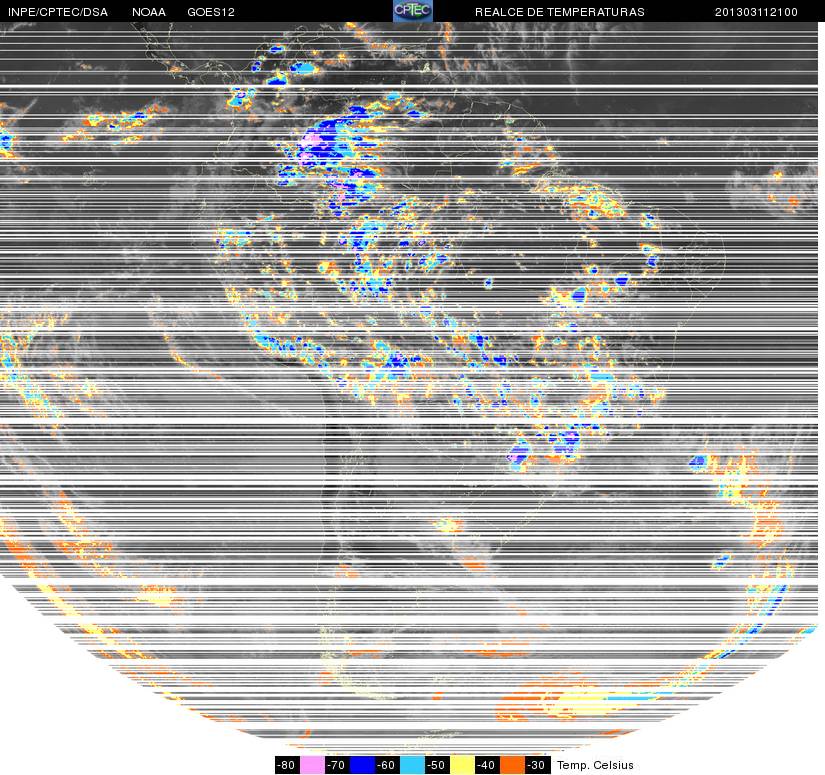This screenshot has width=825, height=775.
Task: Click the orange swatch after -40
Action: coord(512,765)
